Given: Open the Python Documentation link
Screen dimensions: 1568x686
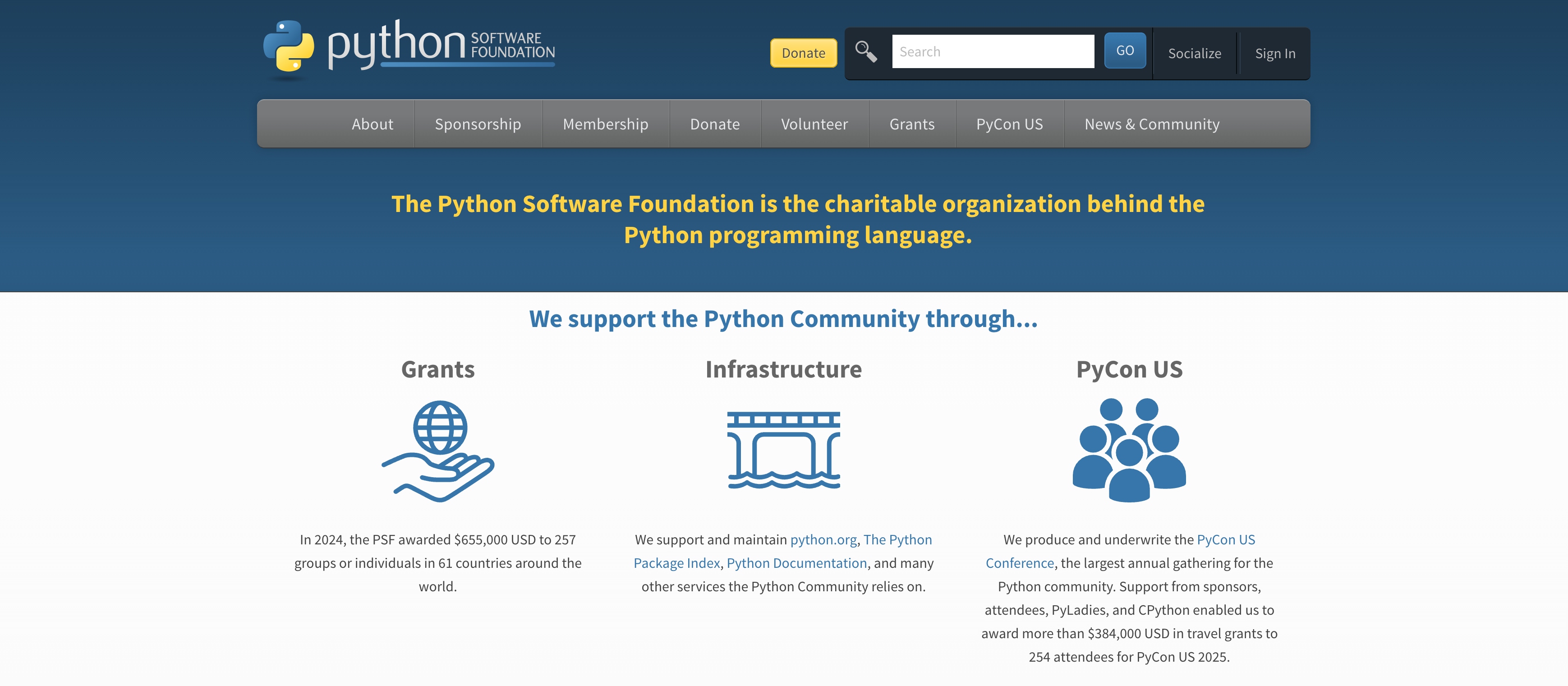Looking at the screenshot, I should 796,563.
